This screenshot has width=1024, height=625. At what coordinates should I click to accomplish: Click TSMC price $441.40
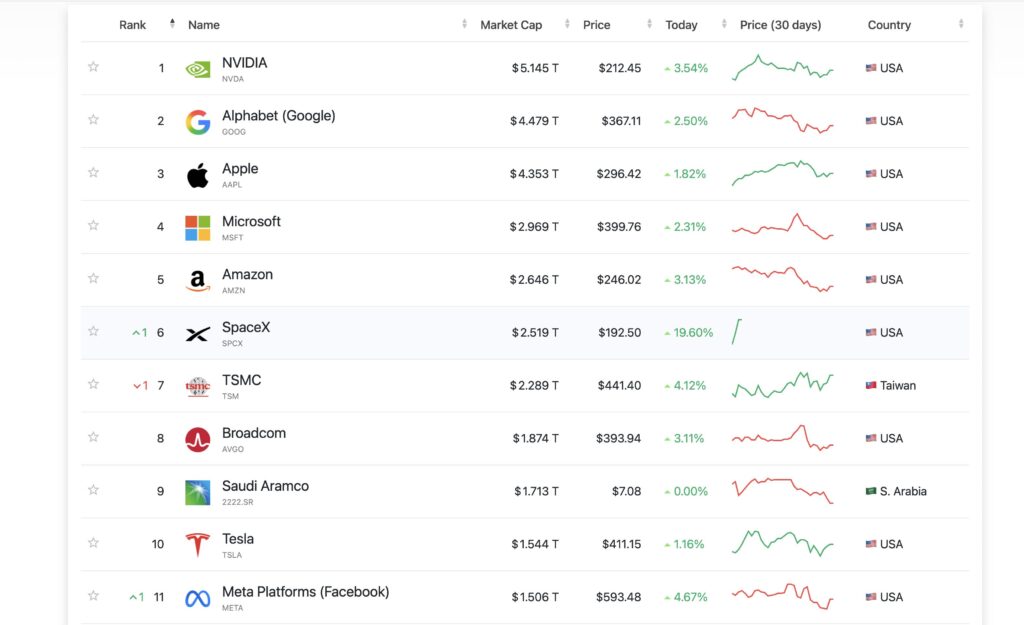[x=619, y=385]
